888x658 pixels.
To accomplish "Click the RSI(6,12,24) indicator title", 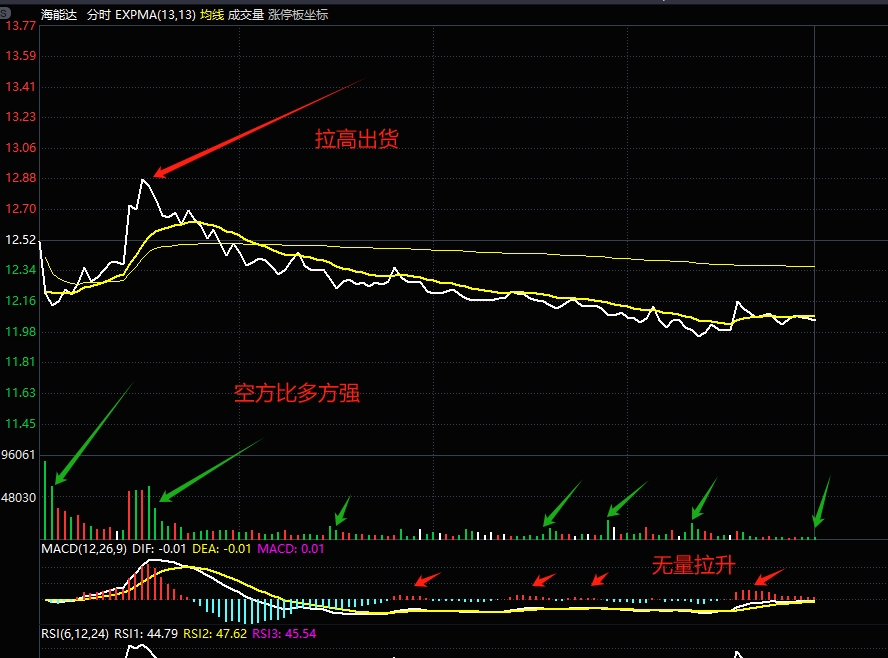I will click(x=75, y=634).
